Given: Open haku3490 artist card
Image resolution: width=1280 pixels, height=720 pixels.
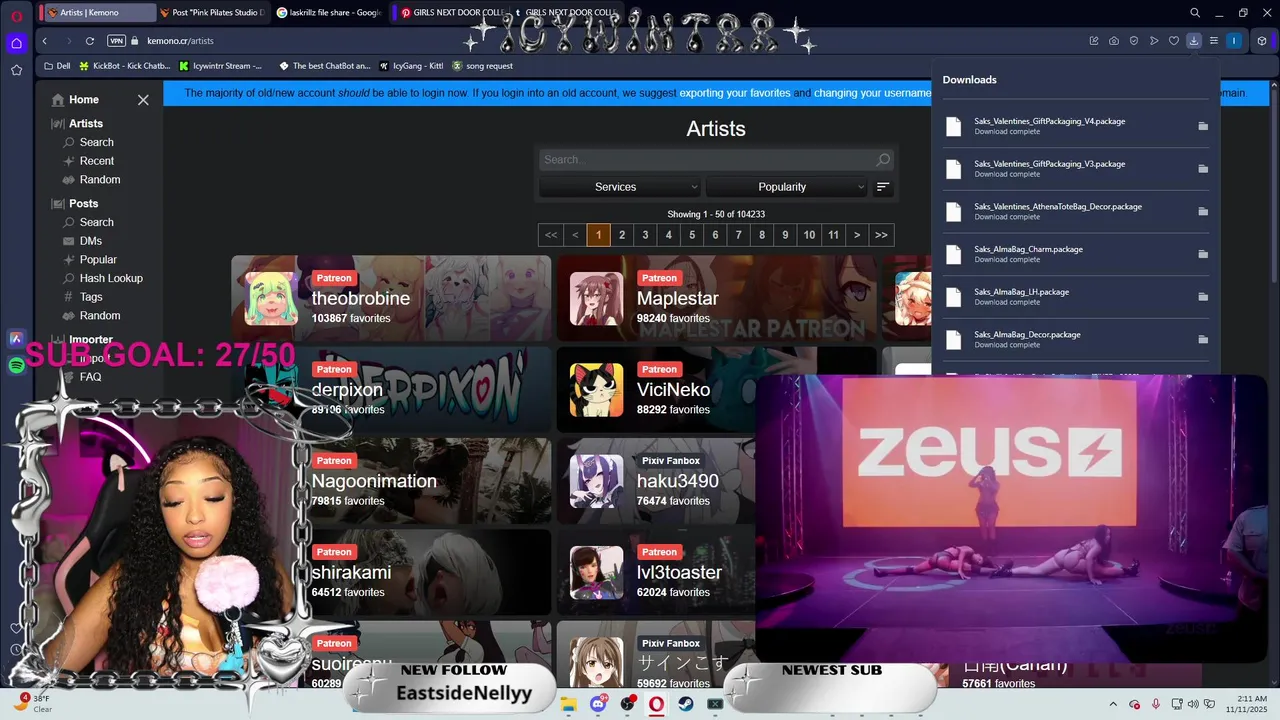Looking at the screenshot, I should [656, 480].
